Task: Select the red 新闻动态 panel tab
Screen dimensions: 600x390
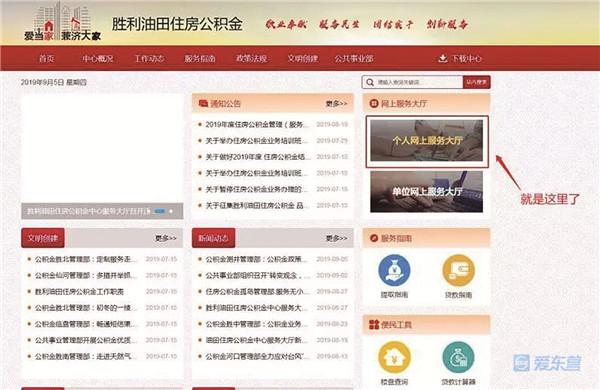Action: click(x=214, y=238)
